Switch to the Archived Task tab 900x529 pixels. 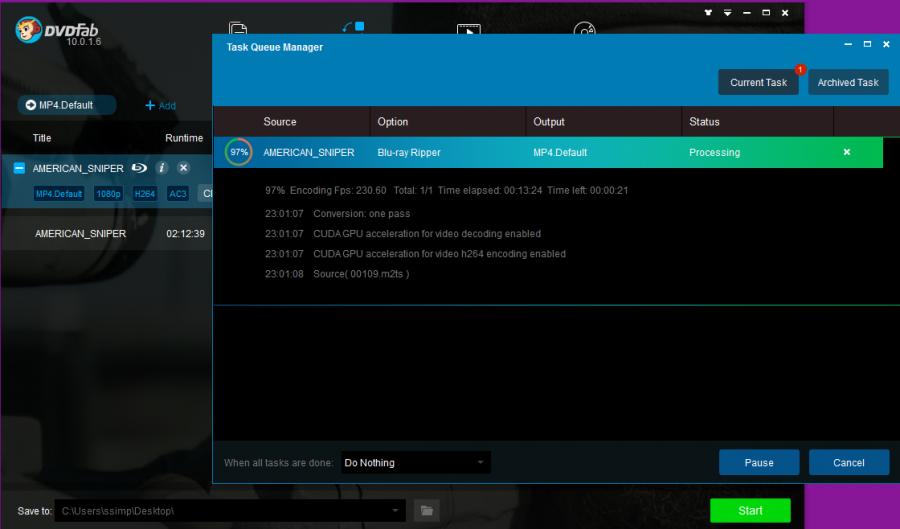(848, 82)
